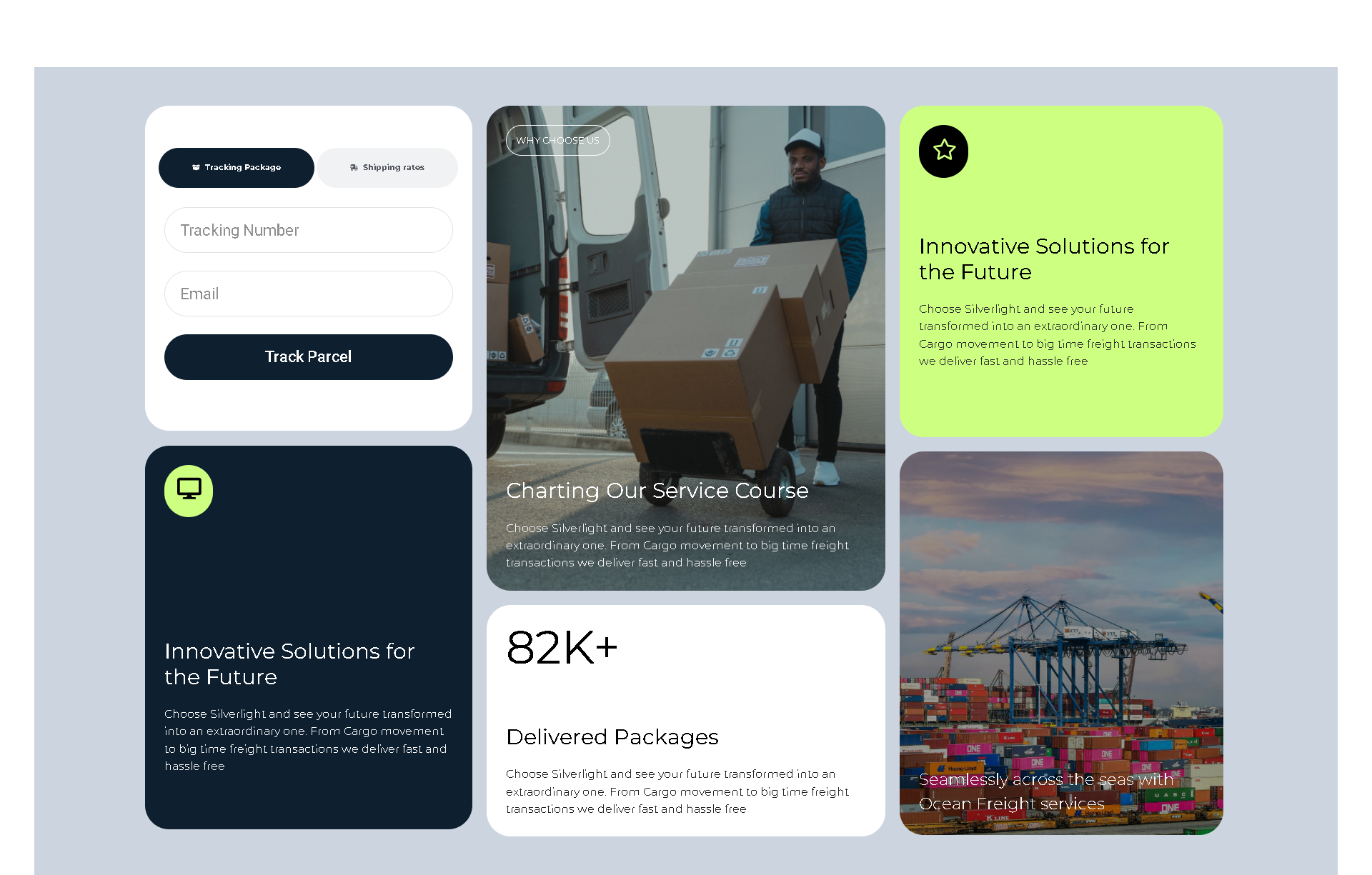Click dark card's Innovative Solutions heading
1372x875 pixels.
tap(289, 664)
